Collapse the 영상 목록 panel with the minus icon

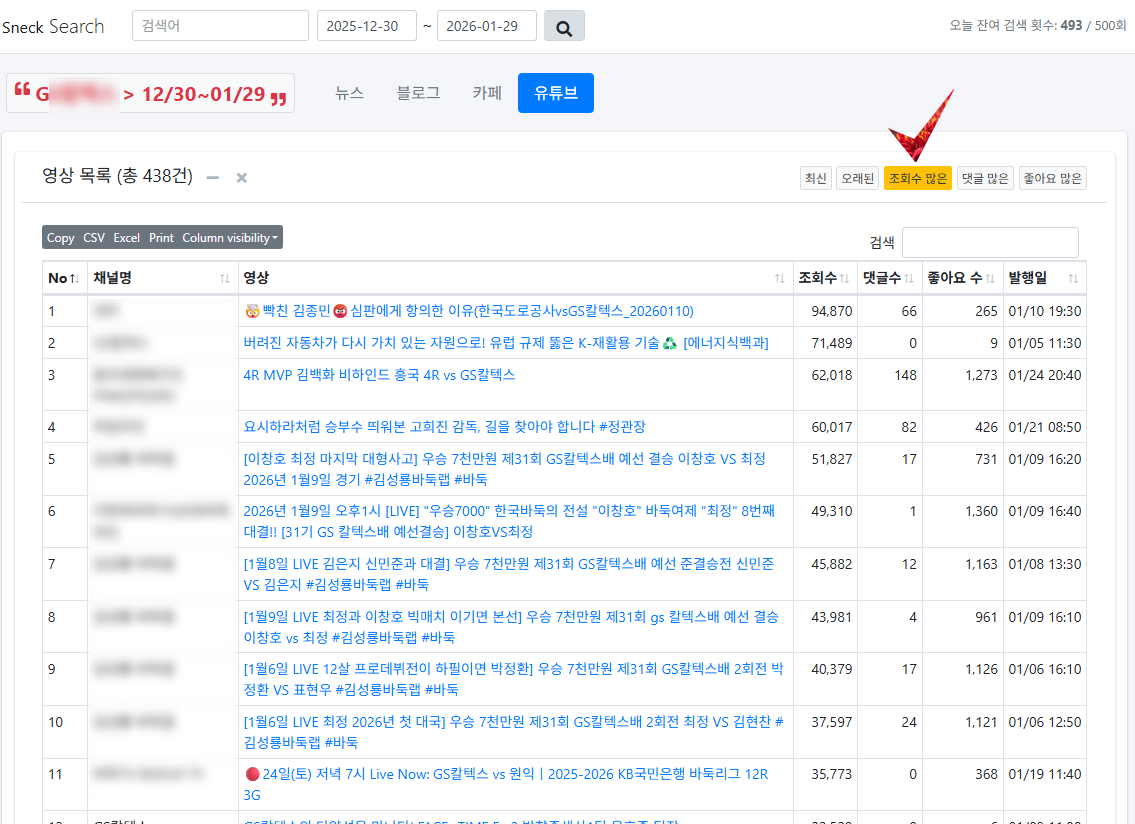[x=211, y=177]
